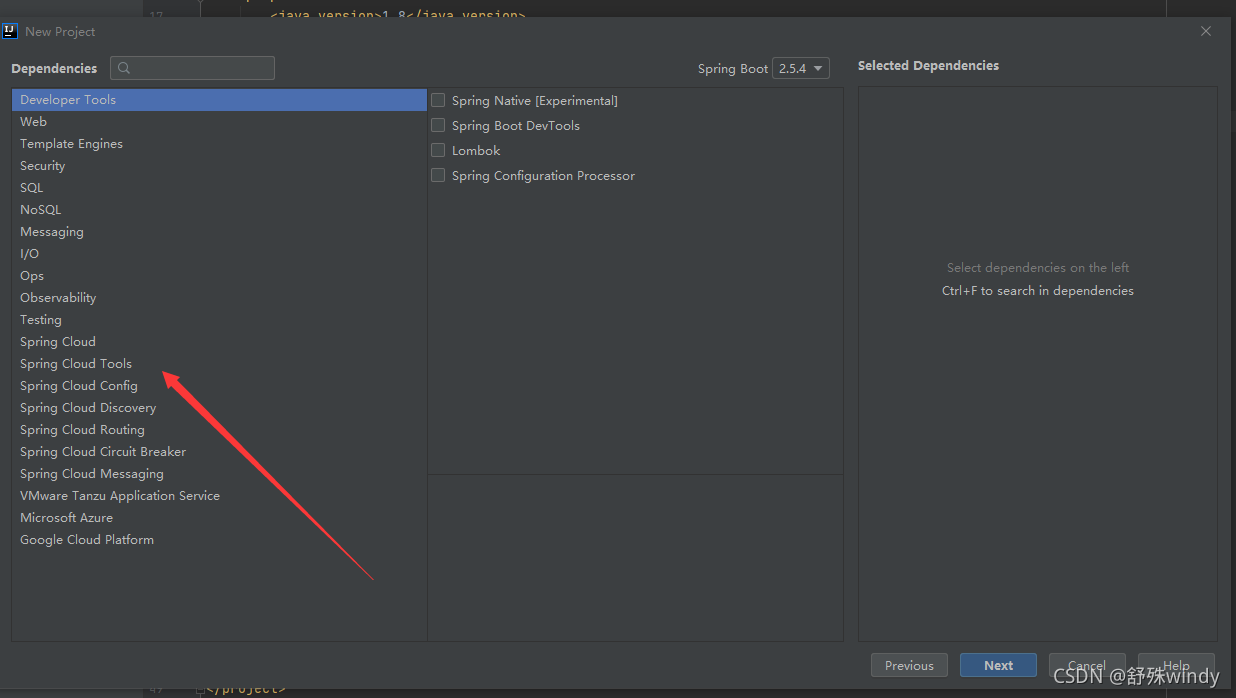Select the Testing category

pyautogui.click(x=219, y=320)
